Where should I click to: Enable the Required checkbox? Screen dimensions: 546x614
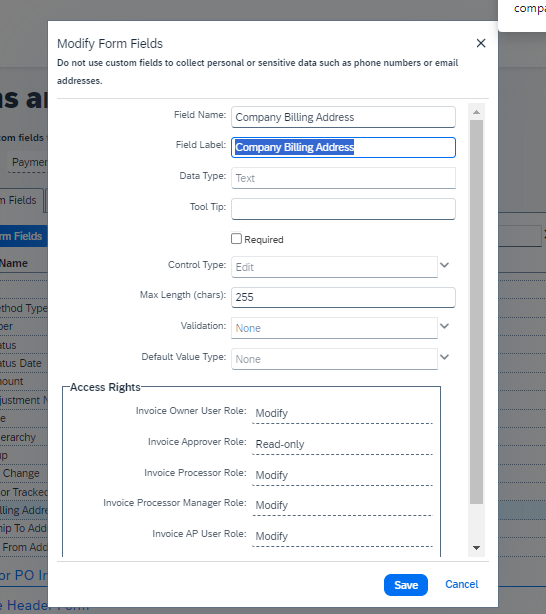pos(236,239)
